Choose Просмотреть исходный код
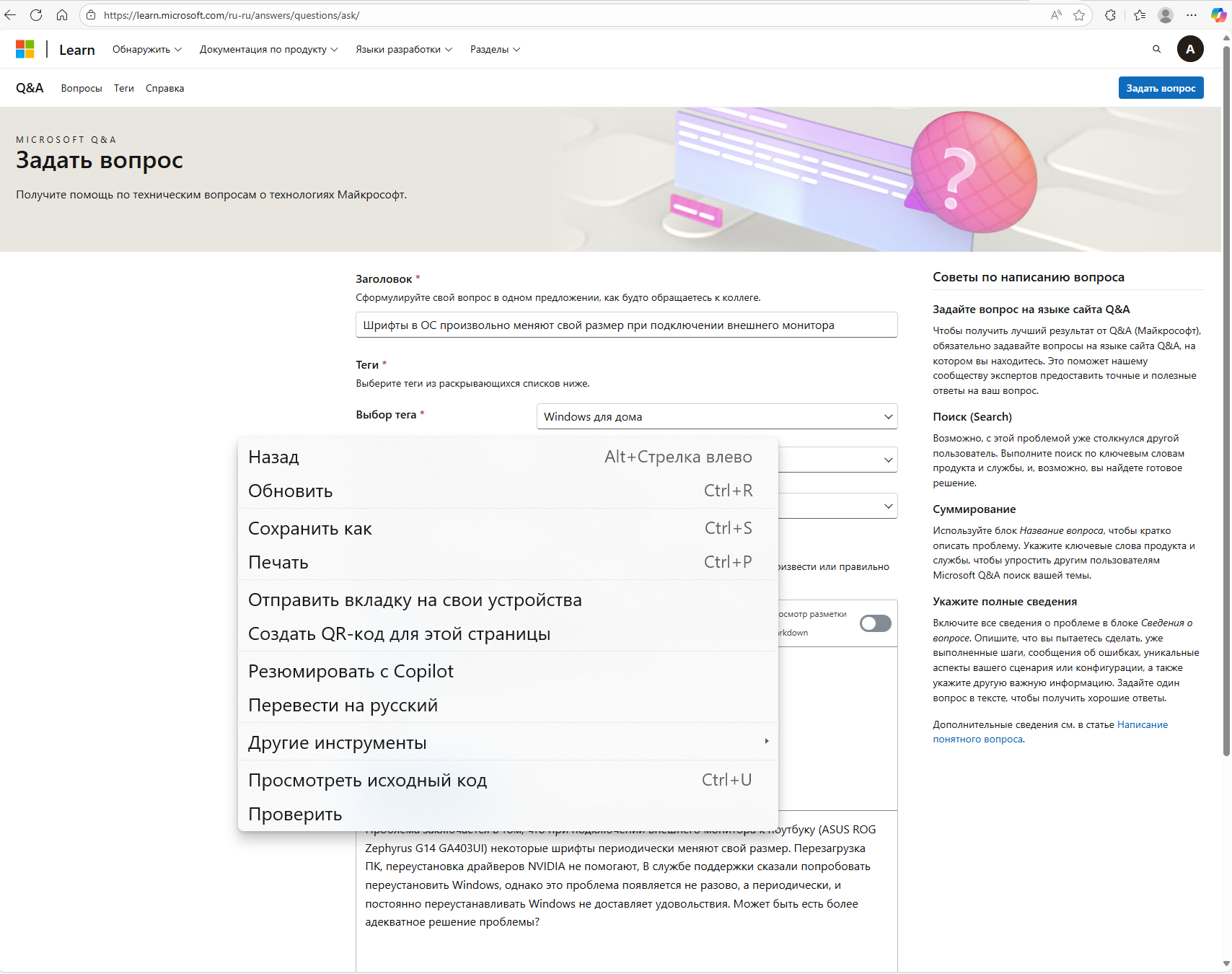 tap(508, 780)
